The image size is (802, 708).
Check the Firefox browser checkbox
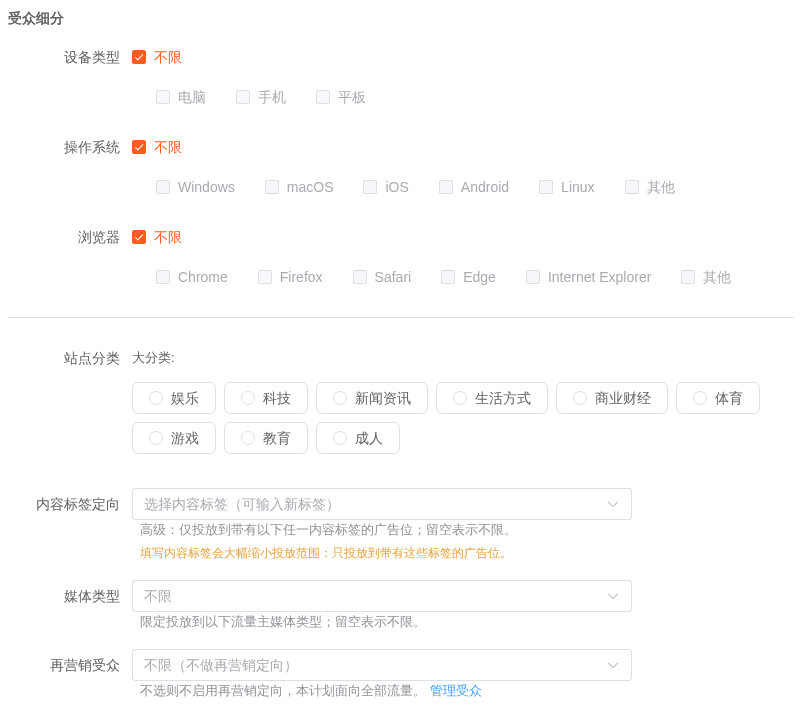[x=265, y=277]
